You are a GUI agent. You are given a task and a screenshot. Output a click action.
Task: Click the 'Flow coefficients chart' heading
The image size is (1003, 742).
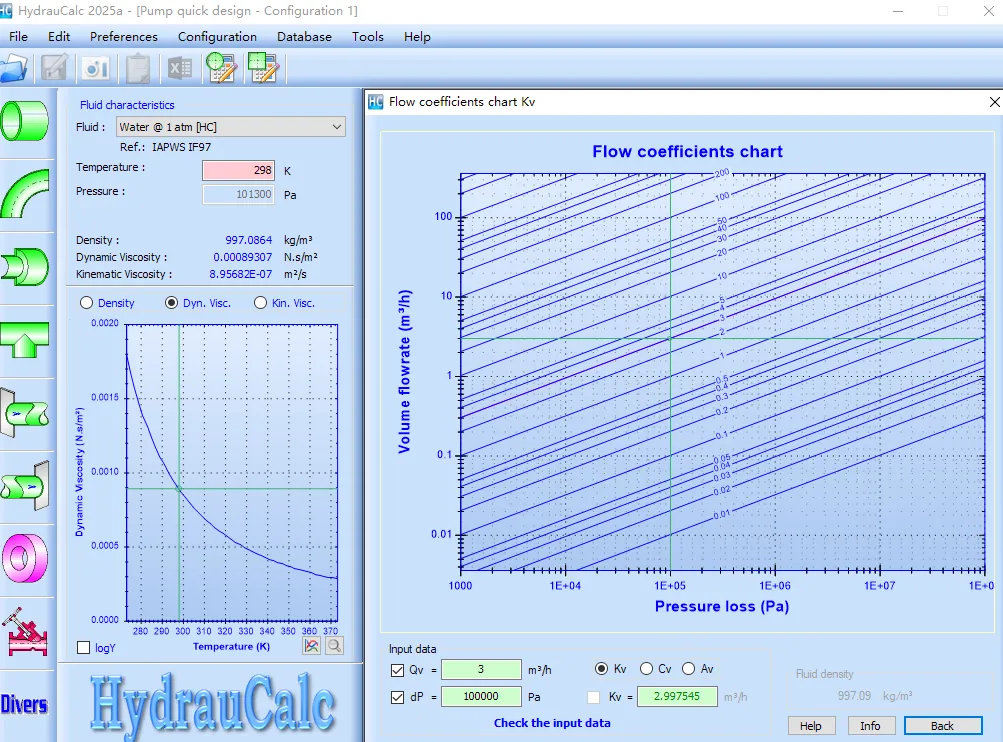click(x=687, y=152)
